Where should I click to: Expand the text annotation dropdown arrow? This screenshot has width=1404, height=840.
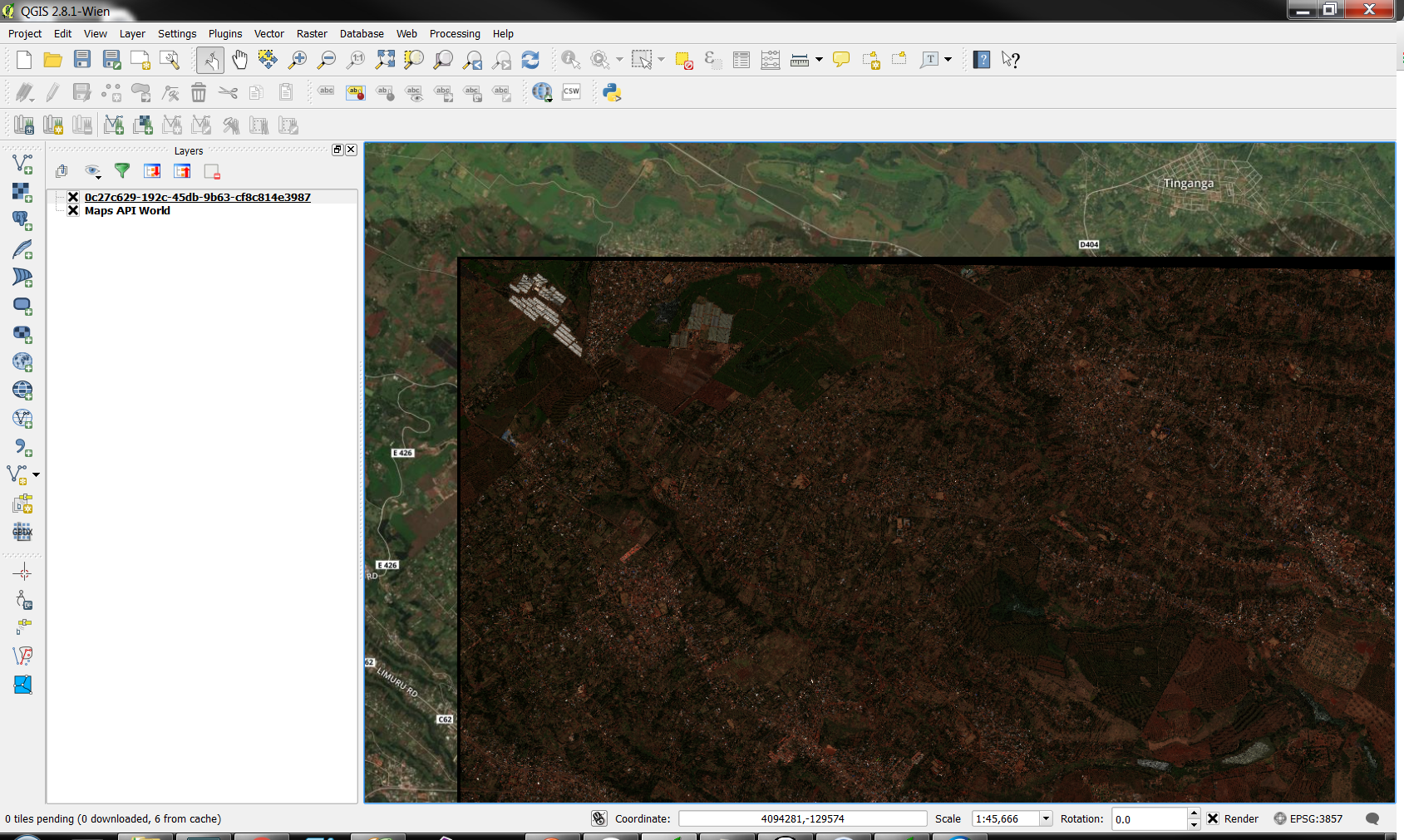coord(948,60)
